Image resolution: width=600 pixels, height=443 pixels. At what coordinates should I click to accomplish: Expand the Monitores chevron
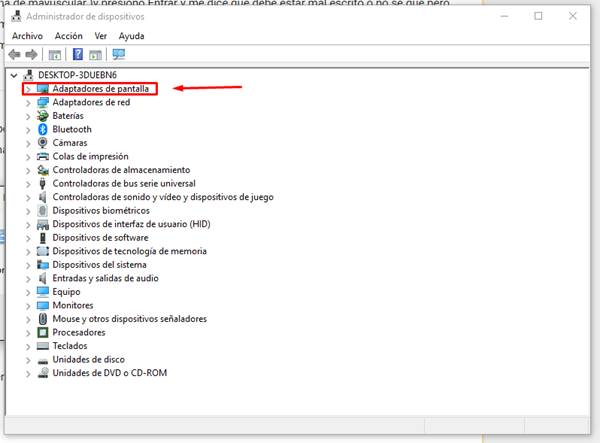pyautogui.click(x=28, y=306)
